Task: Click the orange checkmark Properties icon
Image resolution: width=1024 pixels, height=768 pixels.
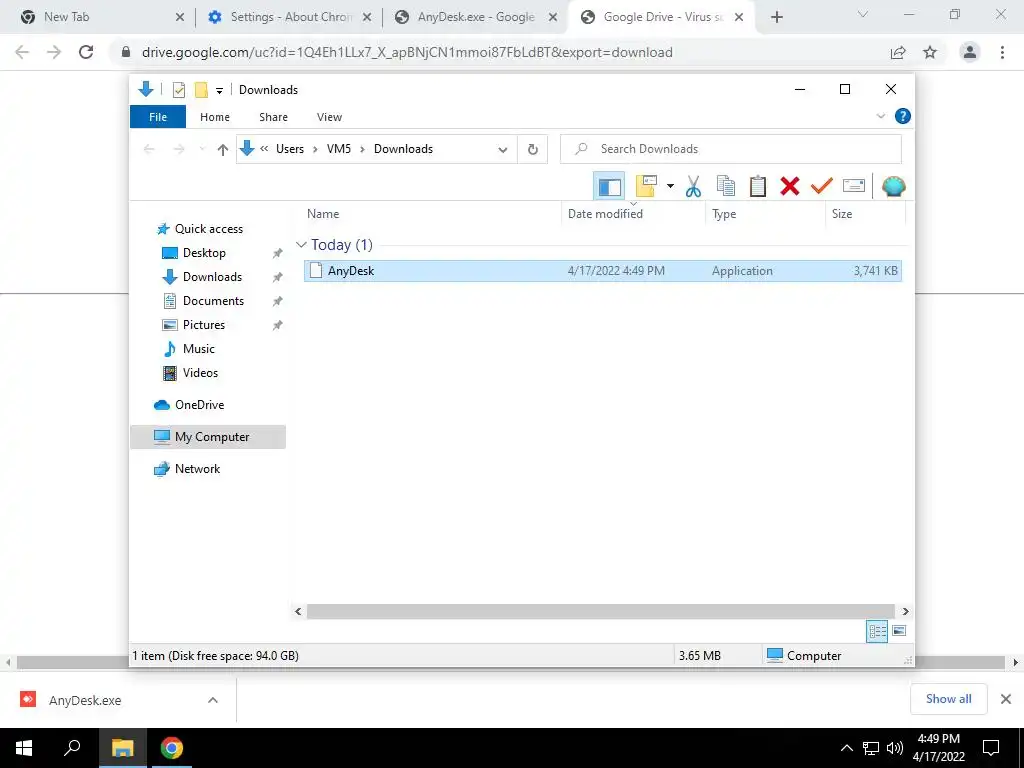Action: [822, 186]
